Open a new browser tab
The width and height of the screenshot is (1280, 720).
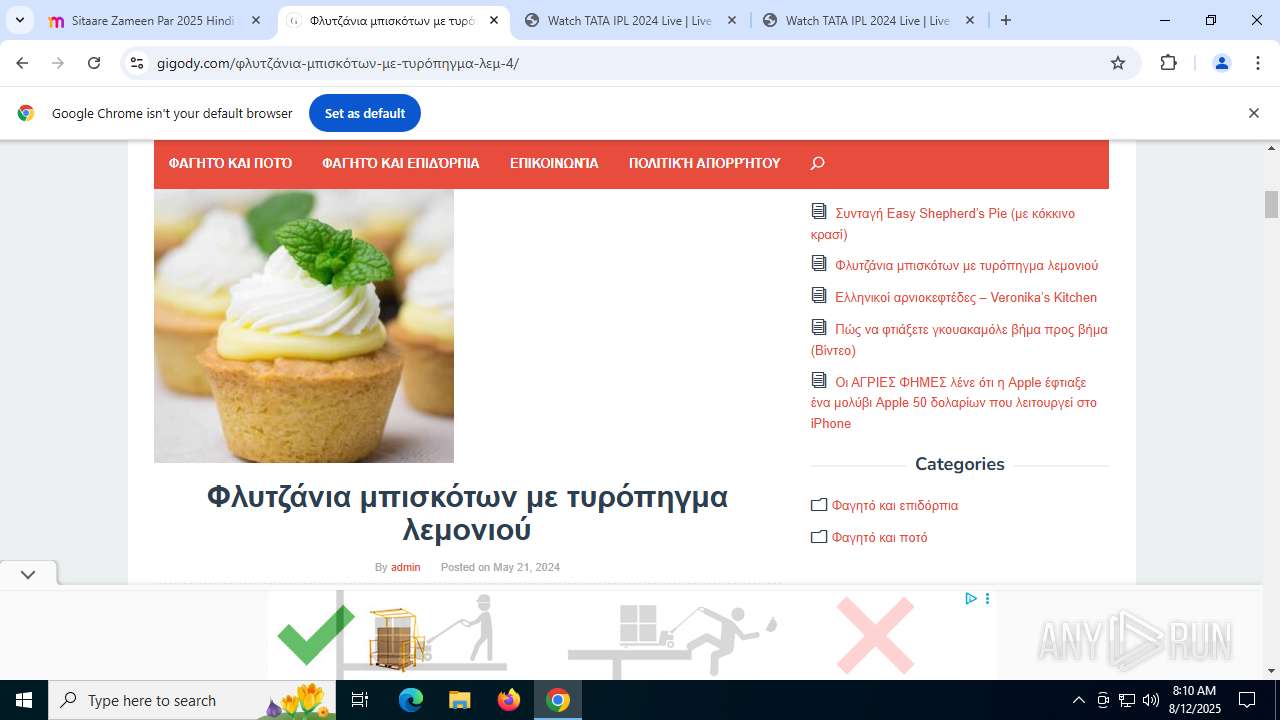(1006, 20)
